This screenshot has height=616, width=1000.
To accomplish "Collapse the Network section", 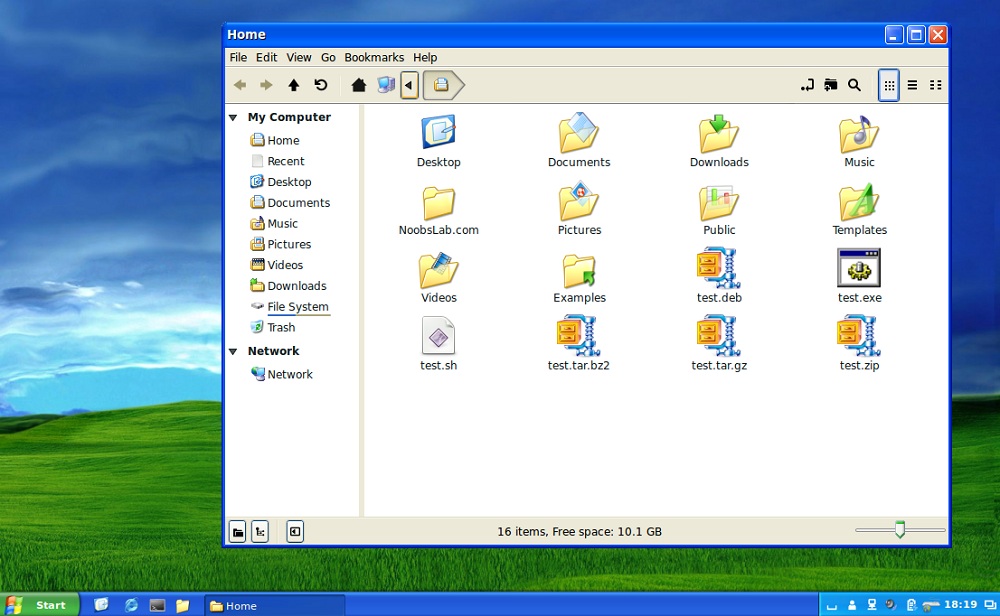I will pos(233,351).
